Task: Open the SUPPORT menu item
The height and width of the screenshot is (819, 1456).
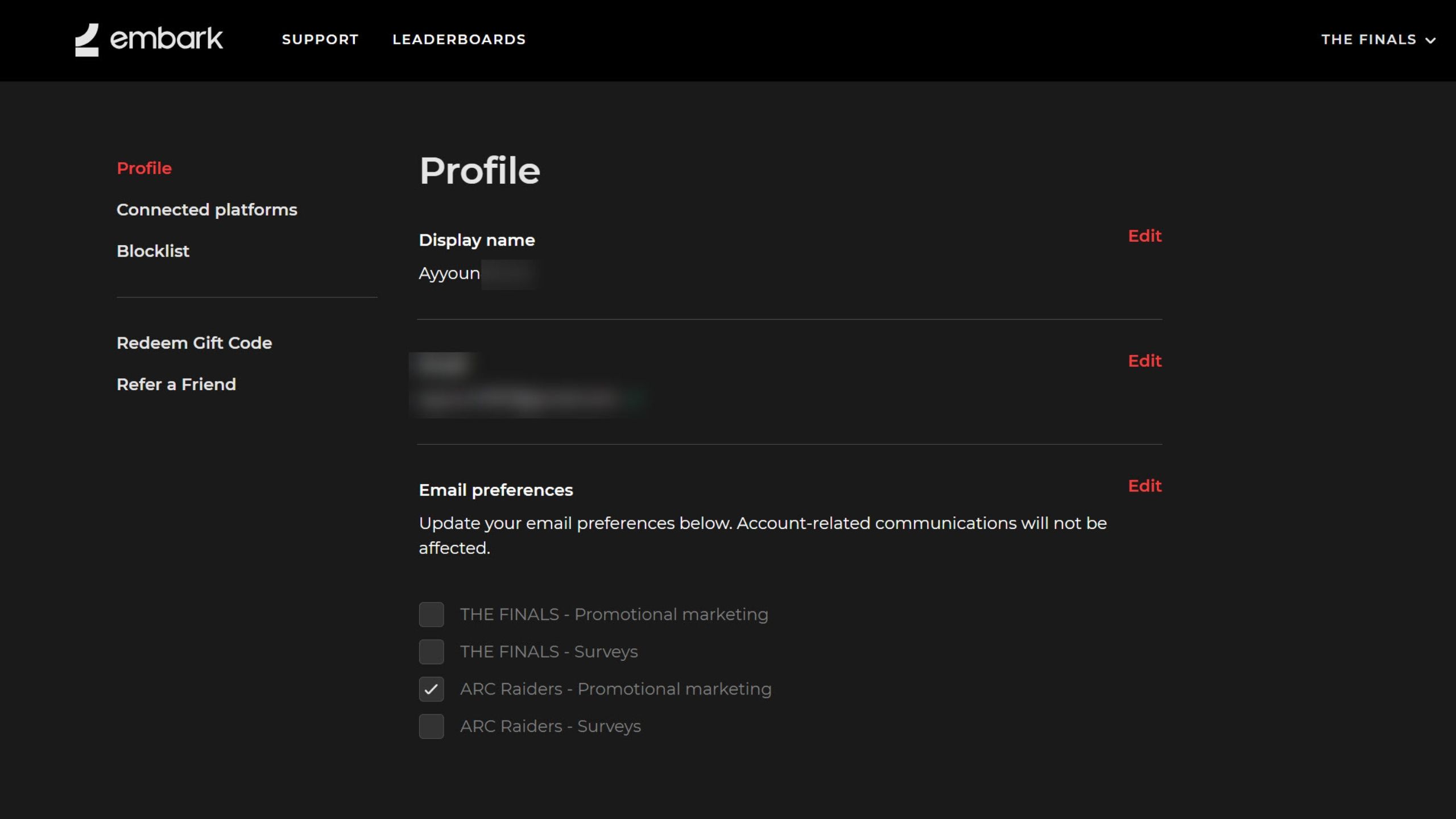Action: coord(320,40)
